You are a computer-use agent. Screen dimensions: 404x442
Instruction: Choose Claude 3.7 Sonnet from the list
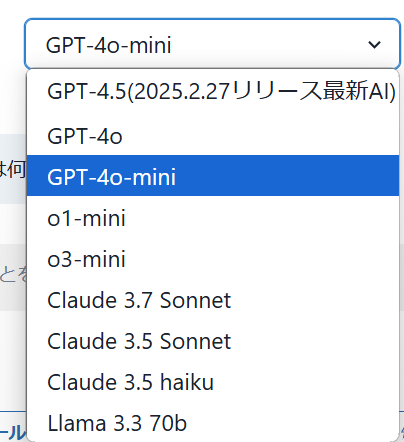[213, 300]
